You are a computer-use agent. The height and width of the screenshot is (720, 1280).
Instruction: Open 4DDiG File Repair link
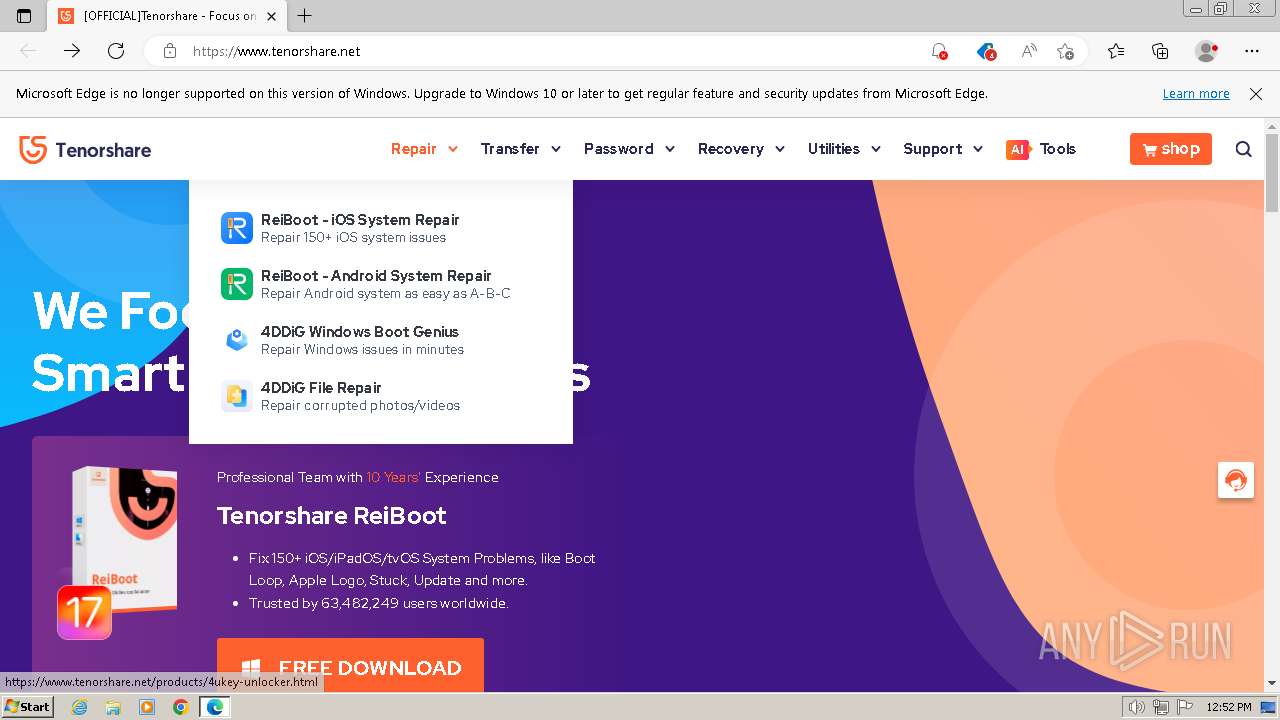pyautogui.click(x=321, y=388)
